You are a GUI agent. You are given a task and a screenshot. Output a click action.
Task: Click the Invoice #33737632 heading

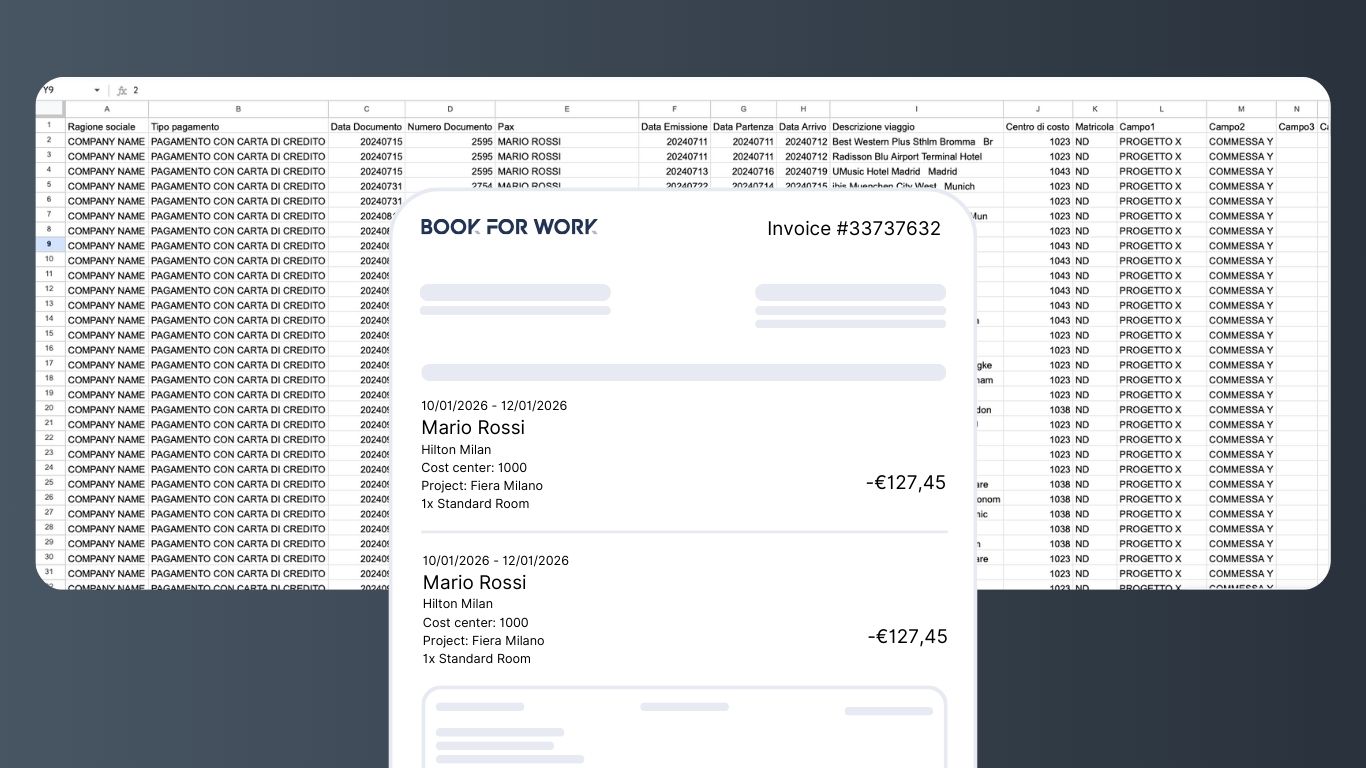click(852, 228)
